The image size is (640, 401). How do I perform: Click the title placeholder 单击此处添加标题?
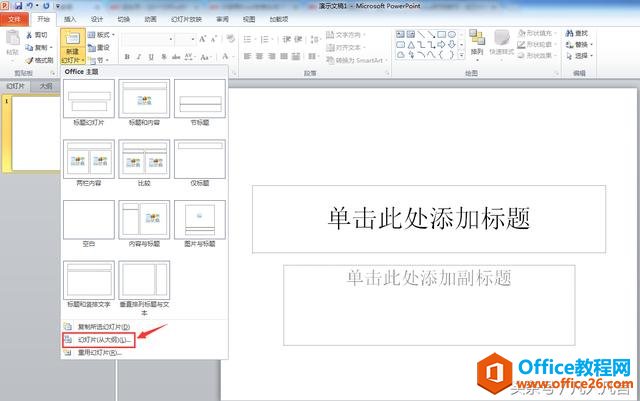tap(429, 218)
